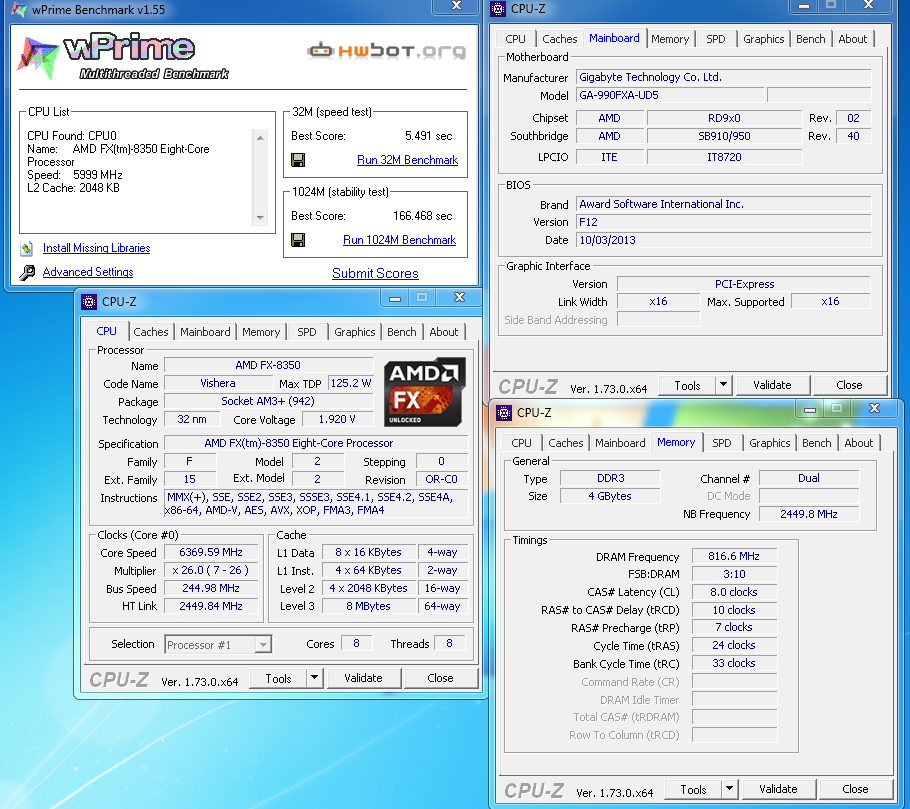Open Mainboard tab in Memory window
This screenshot has height=809, width=910.
pos(620,443)
